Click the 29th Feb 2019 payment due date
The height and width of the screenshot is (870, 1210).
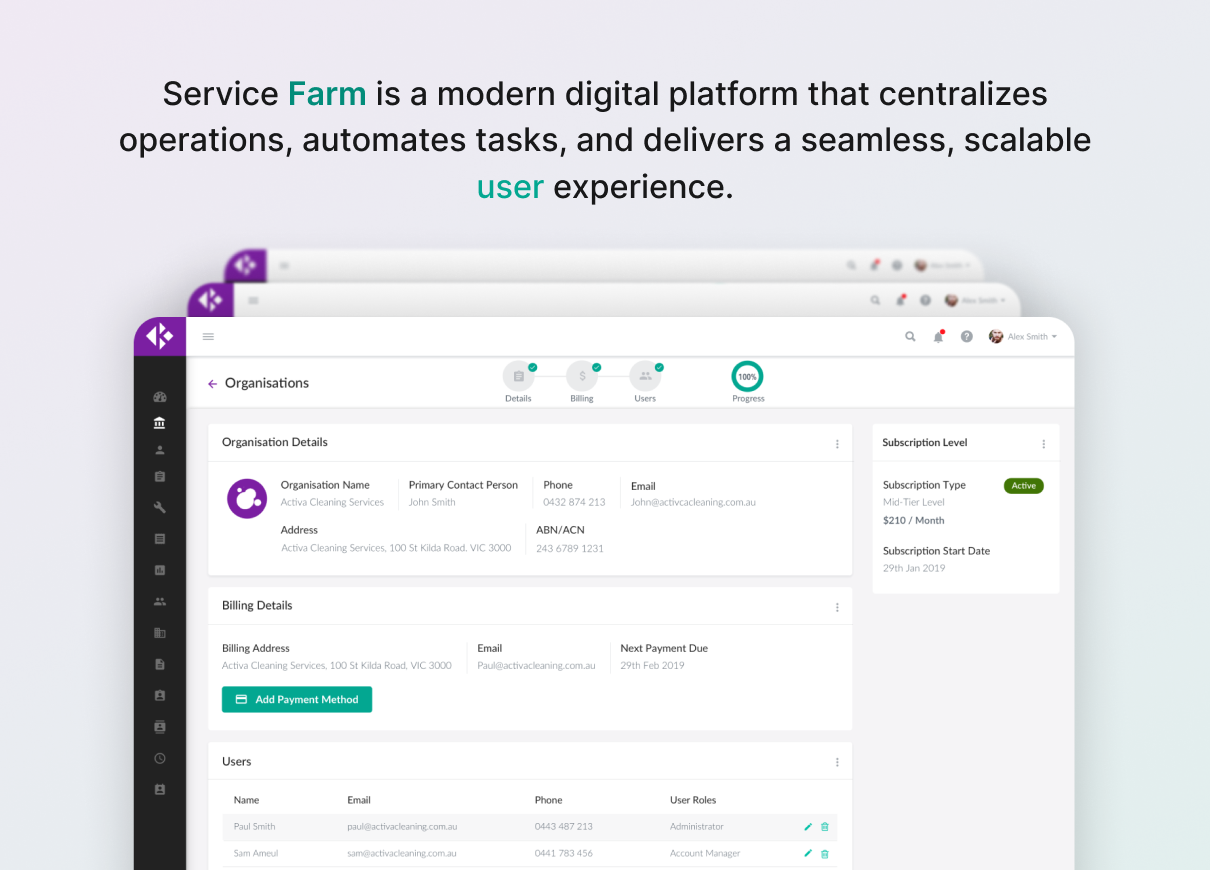click(652, 665)
